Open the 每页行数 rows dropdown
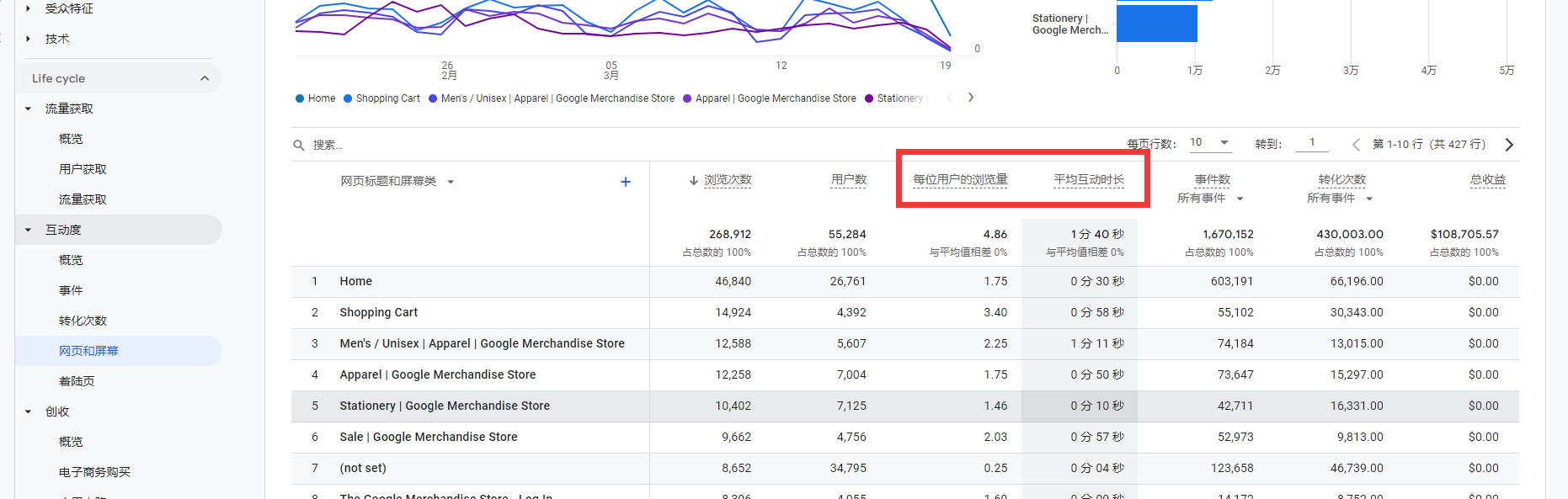Screen dimensions: 1568x499 1210,143
